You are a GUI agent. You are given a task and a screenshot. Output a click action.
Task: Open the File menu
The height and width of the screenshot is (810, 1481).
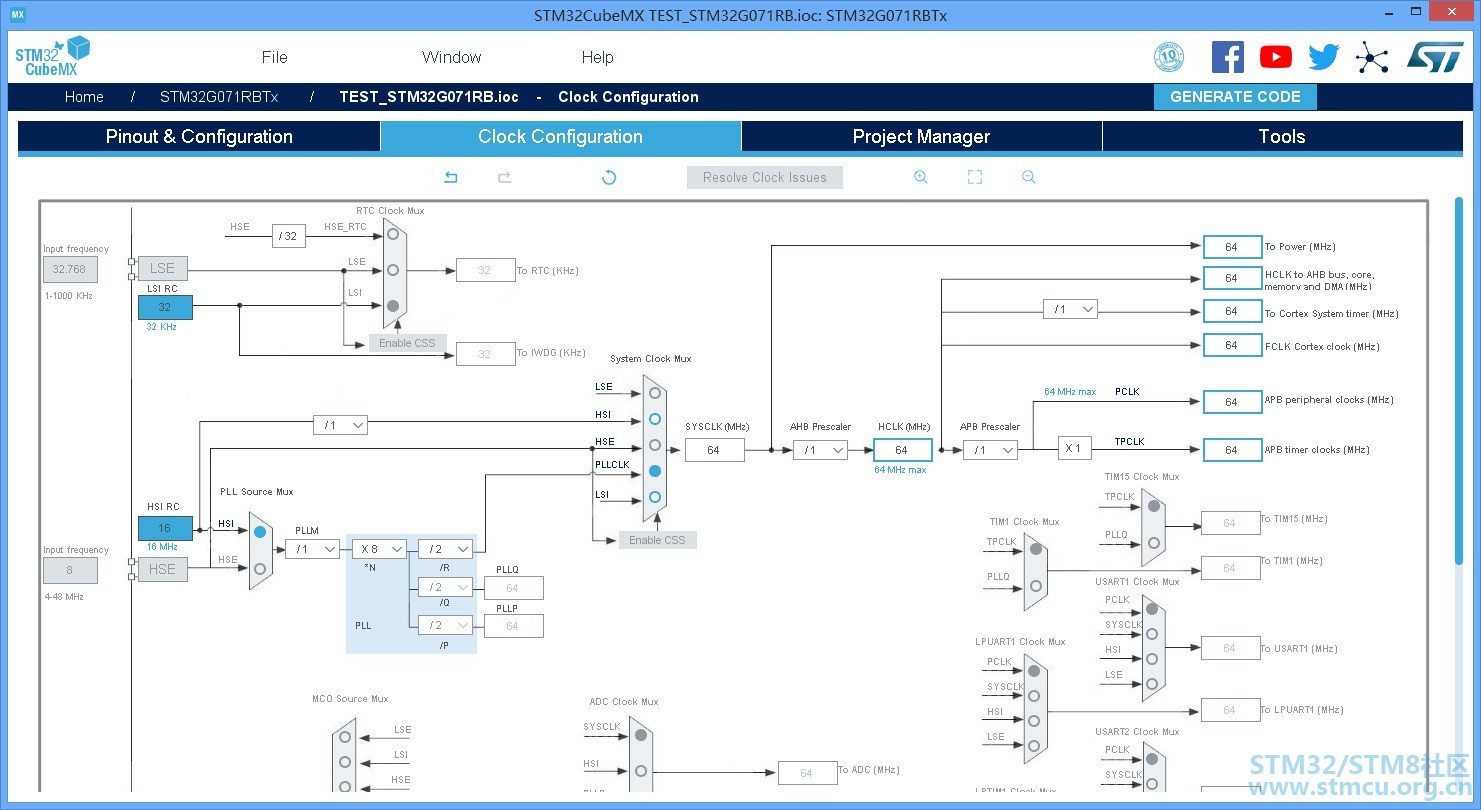click(x=274, y=57)
